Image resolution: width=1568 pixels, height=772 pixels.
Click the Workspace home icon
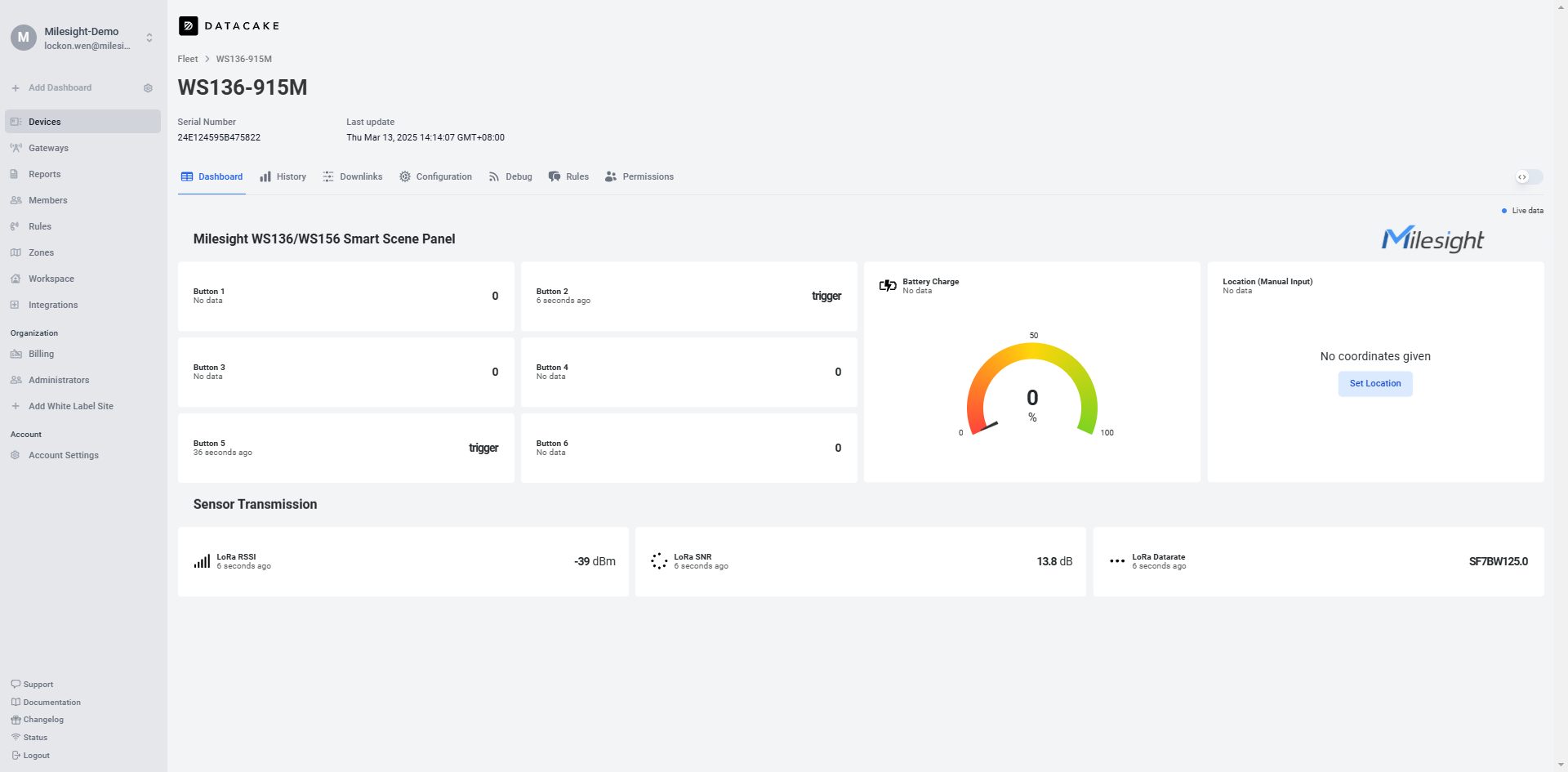[16, 279]
